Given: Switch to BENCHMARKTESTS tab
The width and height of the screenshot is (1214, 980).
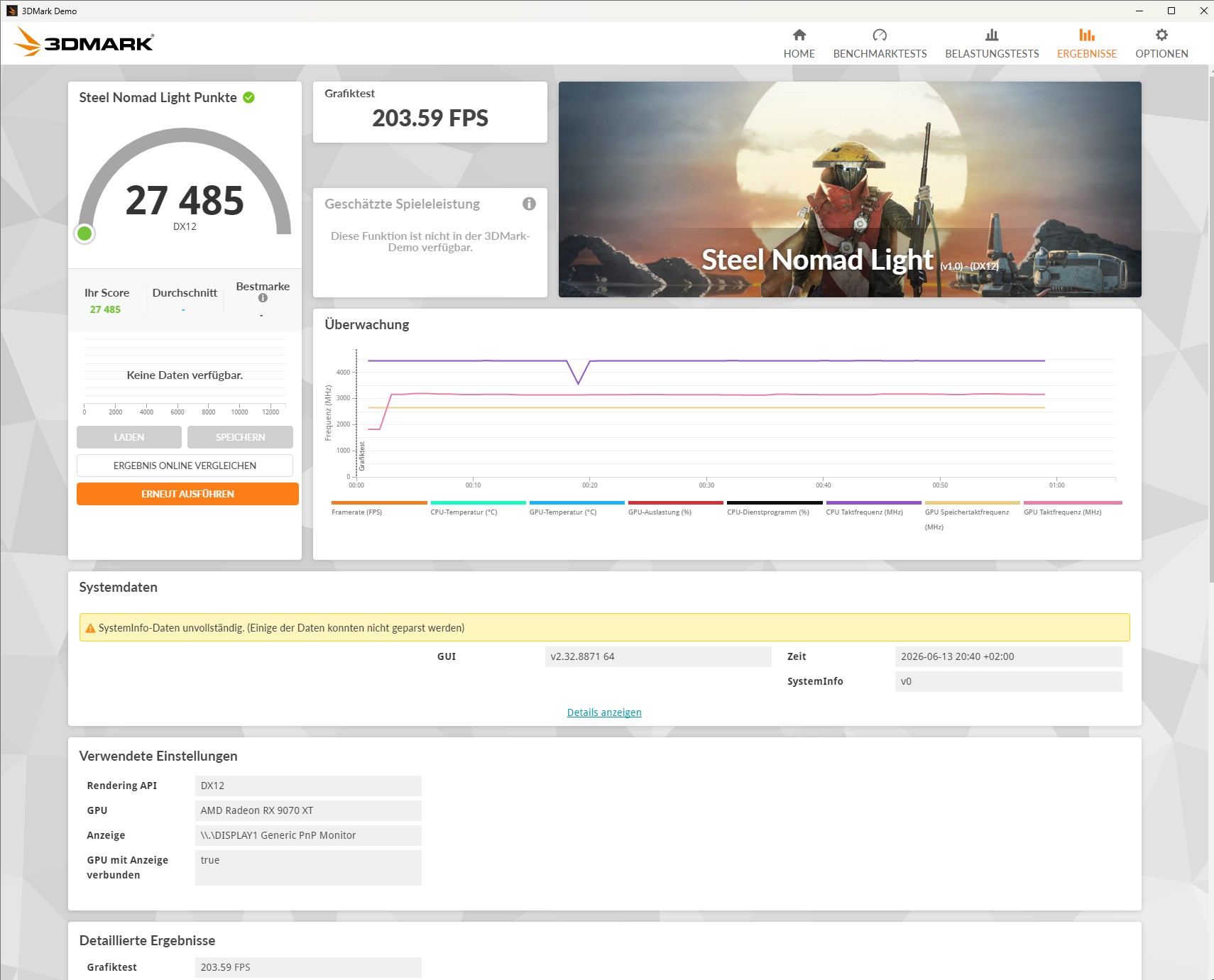Looking at the screenshot, I should coord(880,44).
